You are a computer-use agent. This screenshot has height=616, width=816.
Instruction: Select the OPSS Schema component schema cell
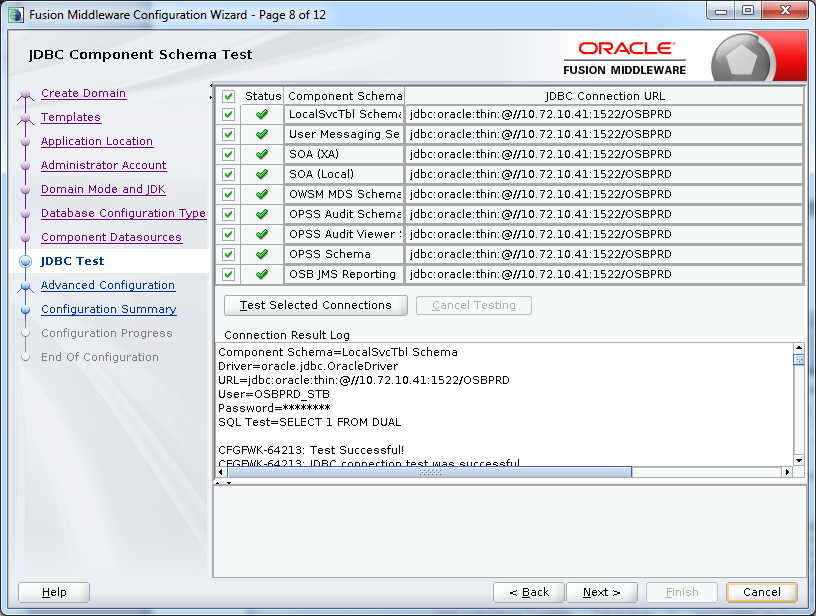point(345,254)
